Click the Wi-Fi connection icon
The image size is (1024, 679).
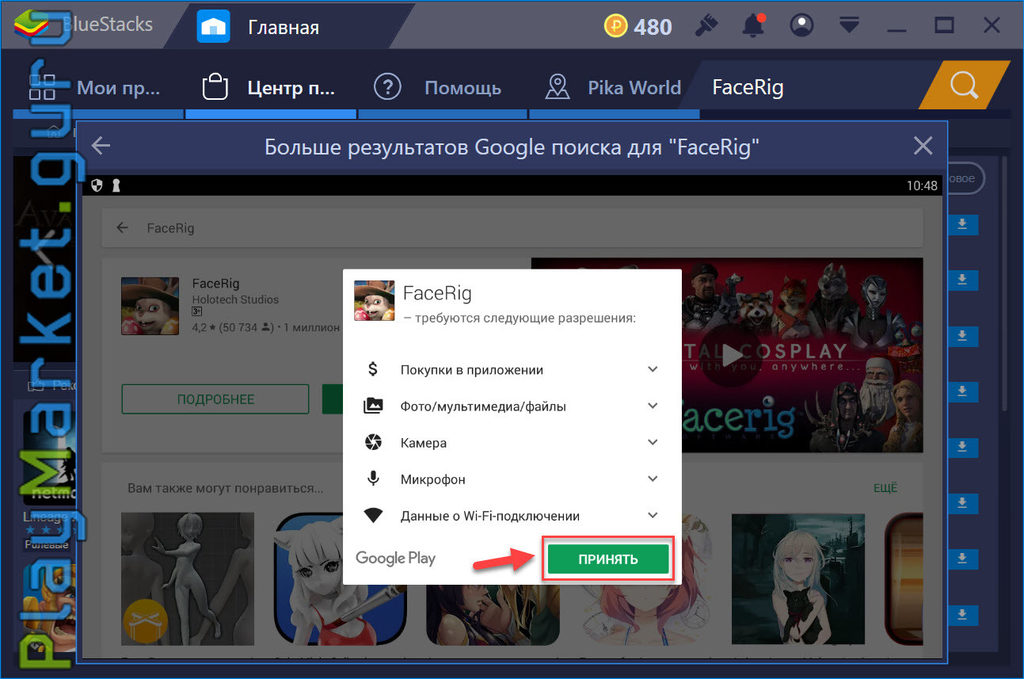[x=373, y=516]
